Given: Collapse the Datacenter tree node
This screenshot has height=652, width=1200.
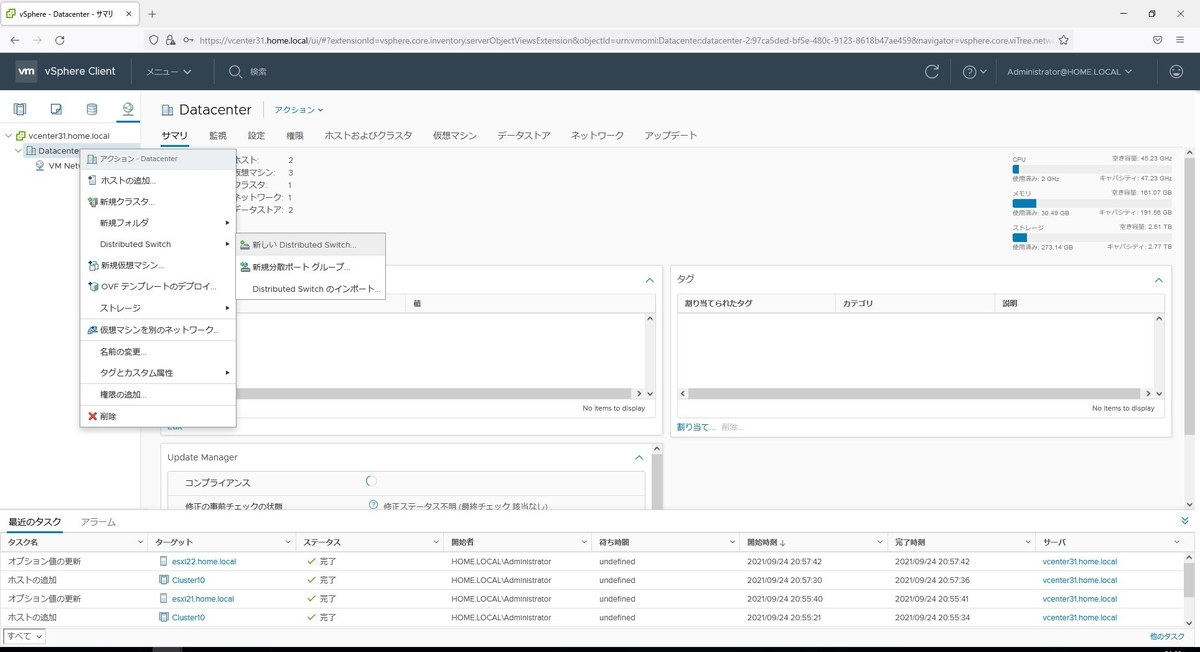Looking at the screenshot, I should pyautogui.click(x=19, y=151).
